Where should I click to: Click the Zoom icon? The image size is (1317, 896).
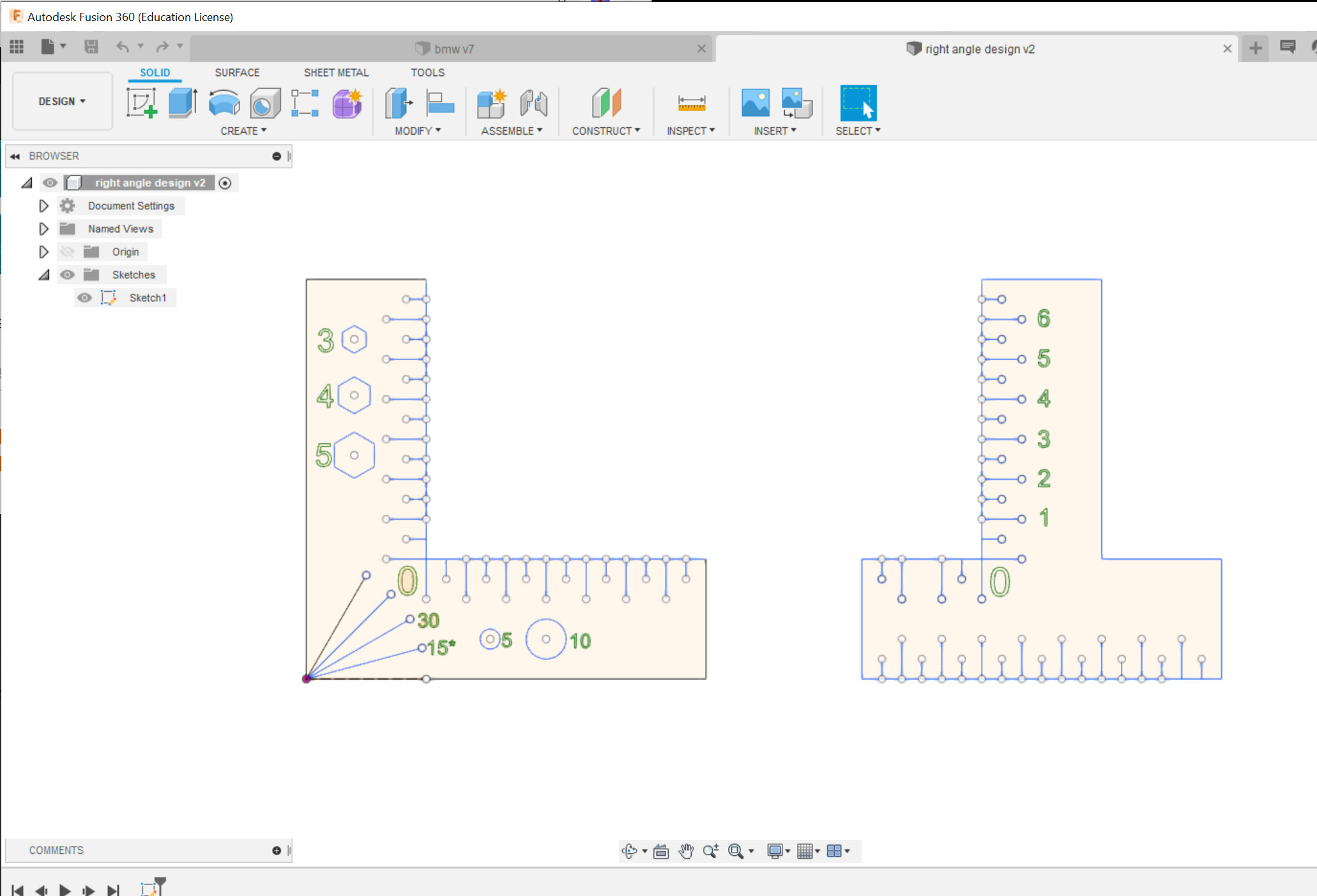[x=711, y=851]
